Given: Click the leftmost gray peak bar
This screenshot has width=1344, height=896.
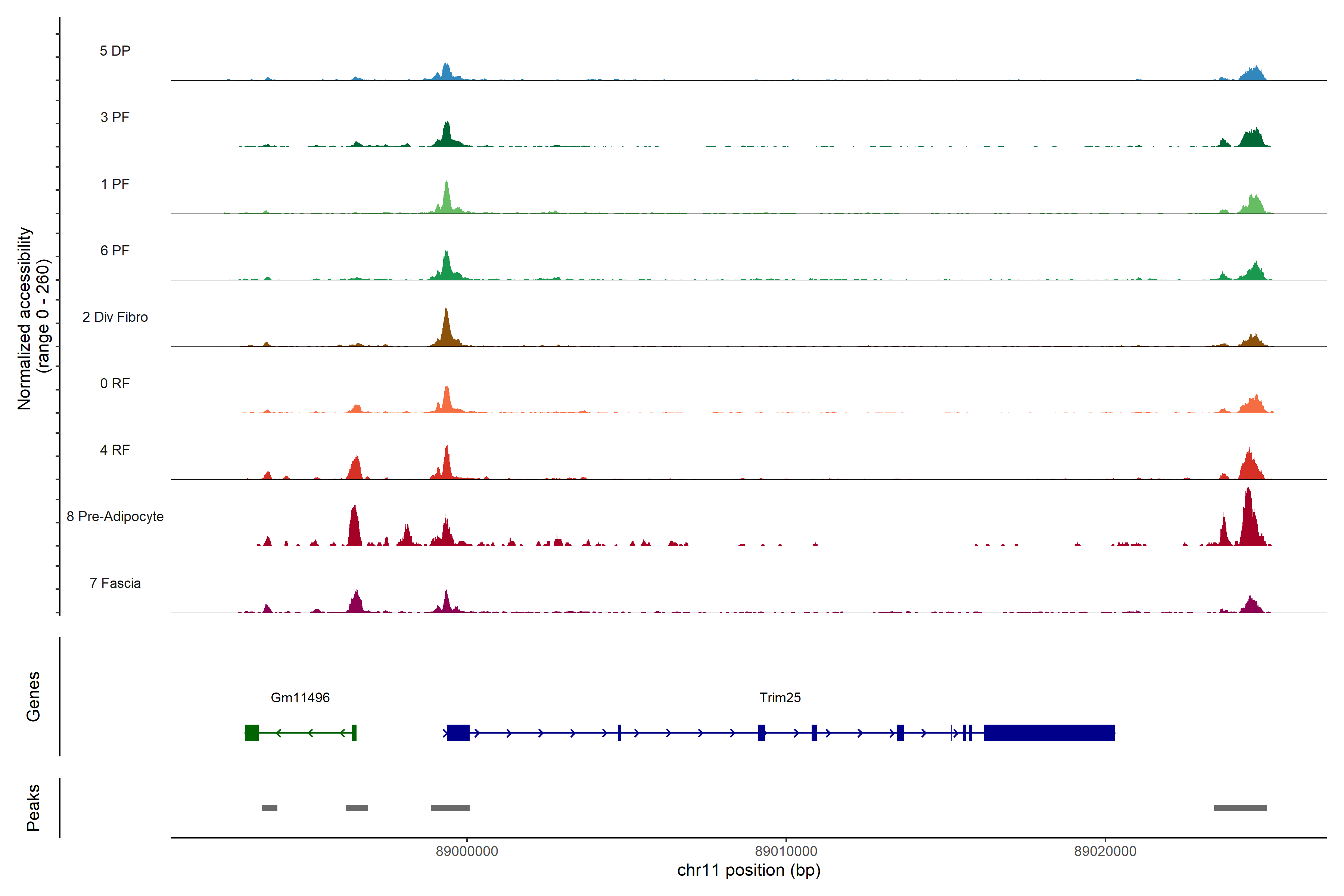Looking at the screenshot, I should click(269, 808).
